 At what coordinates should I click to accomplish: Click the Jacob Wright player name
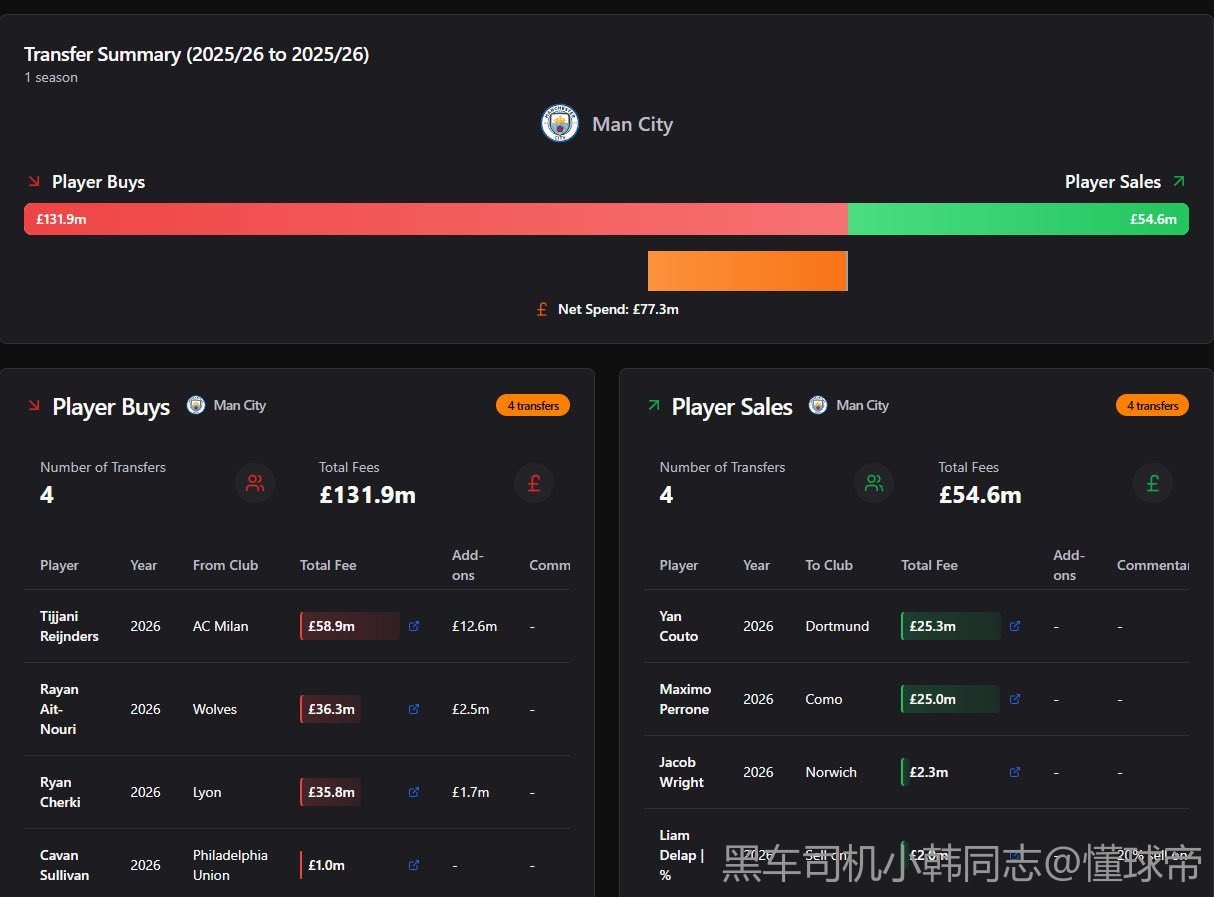pyautogui.click(x=682, y=772)
